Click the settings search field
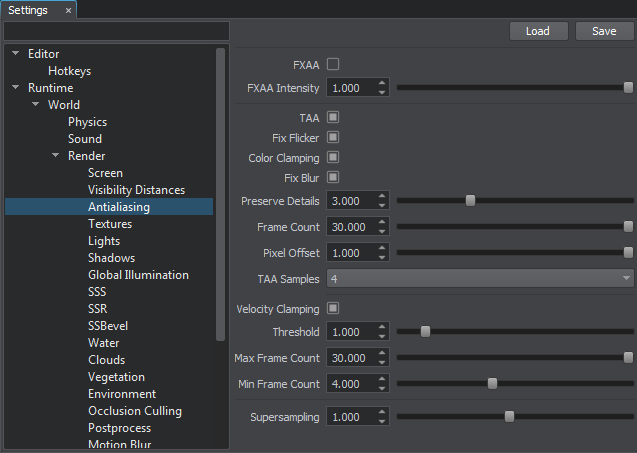The width and height of the screenshot is (637, 453). tap(116, 31)
